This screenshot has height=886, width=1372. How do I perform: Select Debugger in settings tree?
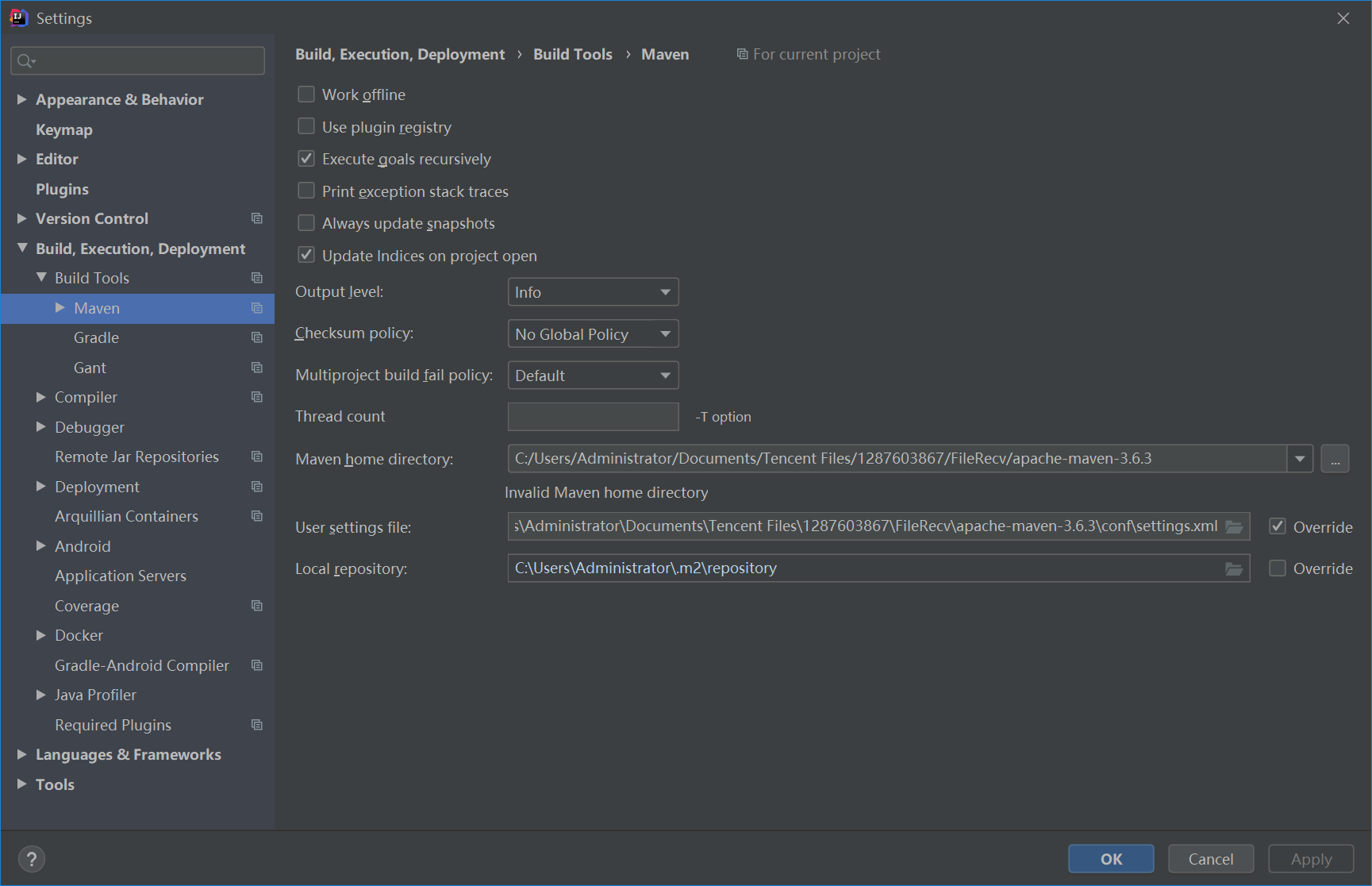pyautogui.click(x=90, y=427)
